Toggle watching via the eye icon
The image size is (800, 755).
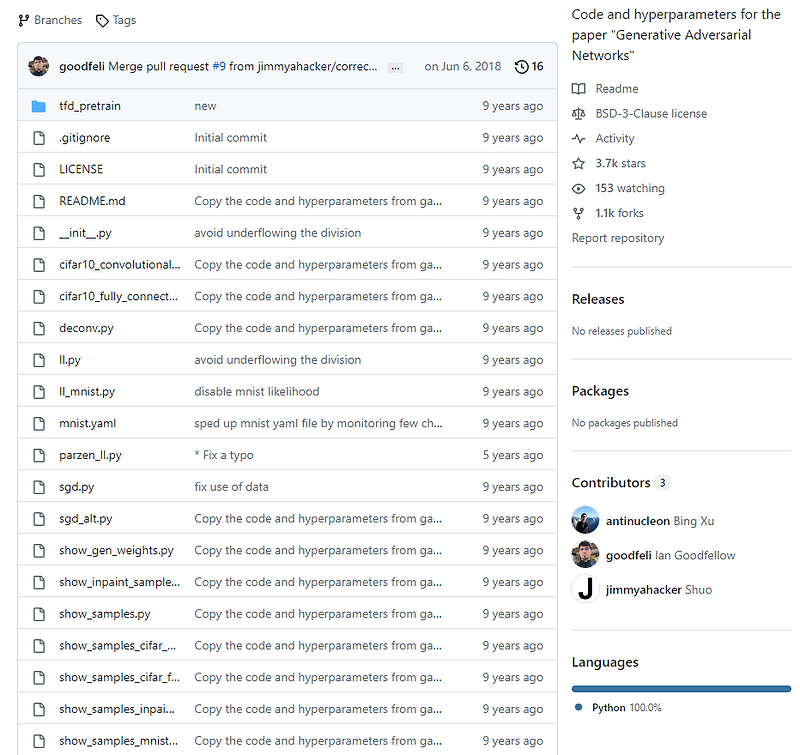click(x=577, y=188)
